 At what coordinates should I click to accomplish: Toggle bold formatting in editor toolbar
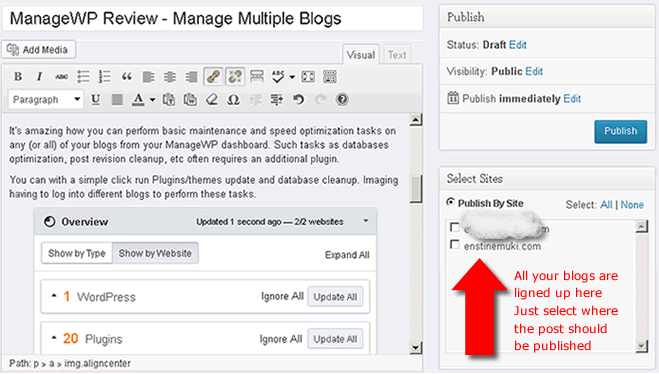pos(18,76)
